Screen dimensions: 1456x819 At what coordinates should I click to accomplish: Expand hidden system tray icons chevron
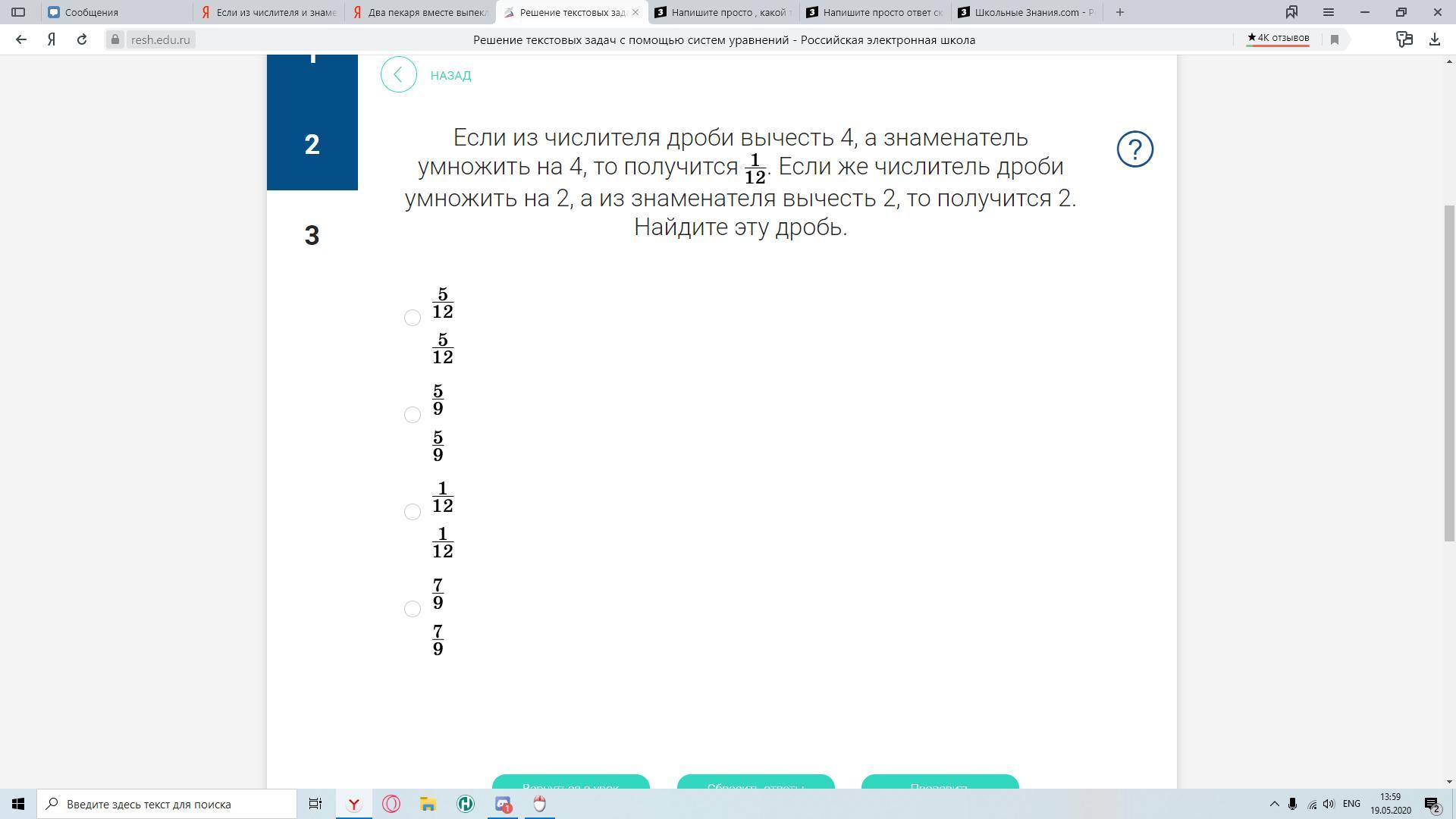point(1274,804)
